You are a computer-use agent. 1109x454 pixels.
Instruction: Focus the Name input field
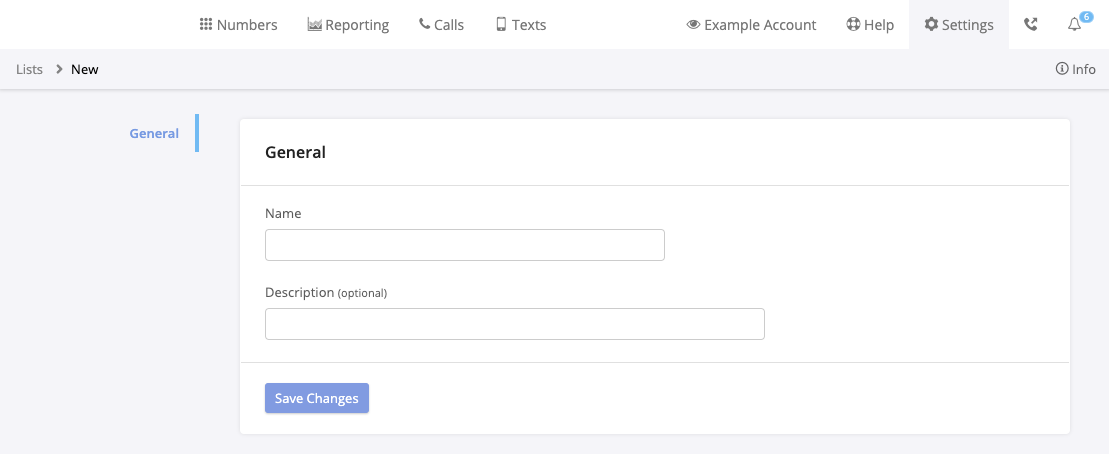[465, 245]
